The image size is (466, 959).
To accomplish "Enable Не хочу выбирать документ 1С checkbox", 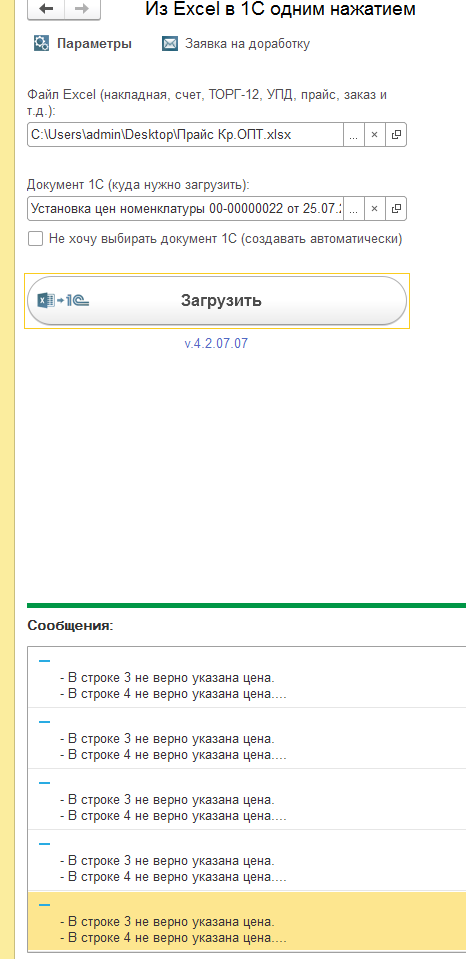I will [x=35, y=239].
